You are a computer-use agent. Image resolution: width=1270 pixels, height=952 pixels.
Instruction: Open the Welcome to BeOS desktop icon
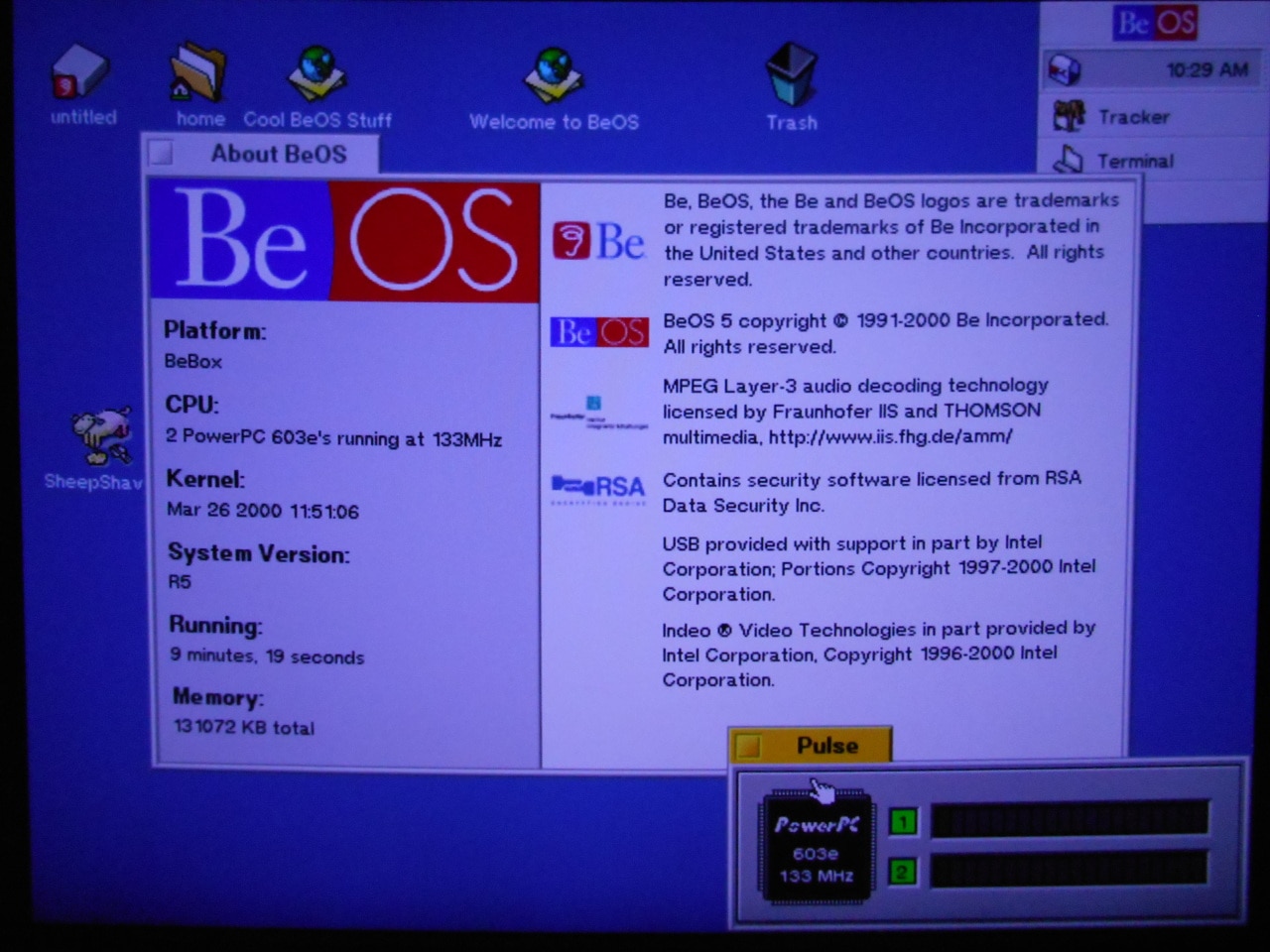coord(554,75)
